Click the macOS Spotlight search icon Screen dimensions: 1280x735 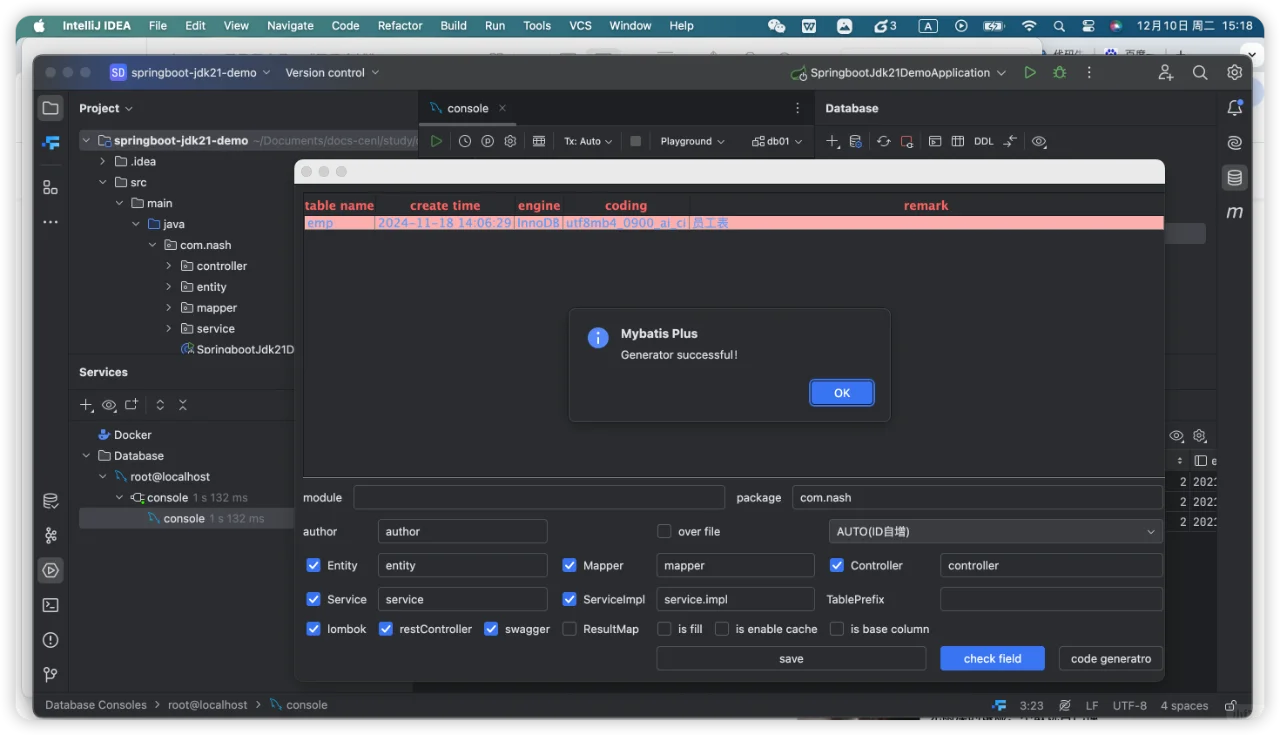click(1059, 26)
